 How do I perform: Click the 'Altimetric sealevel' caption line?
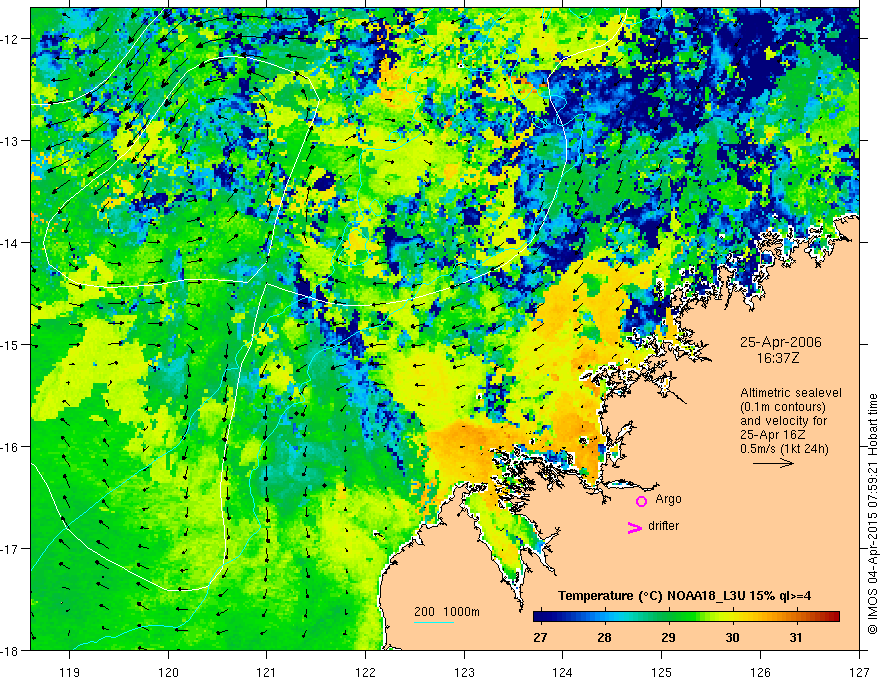point(791,393)
